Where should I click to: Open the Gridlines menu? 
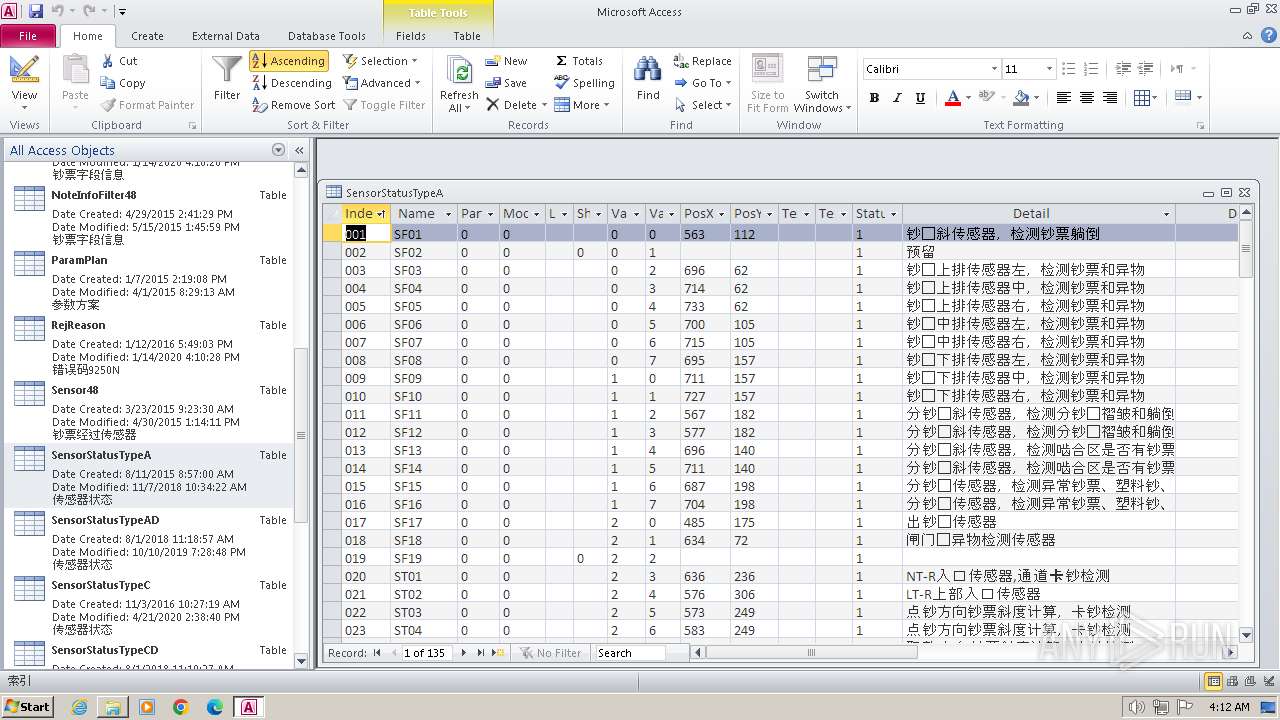(x=1146, y=98)
